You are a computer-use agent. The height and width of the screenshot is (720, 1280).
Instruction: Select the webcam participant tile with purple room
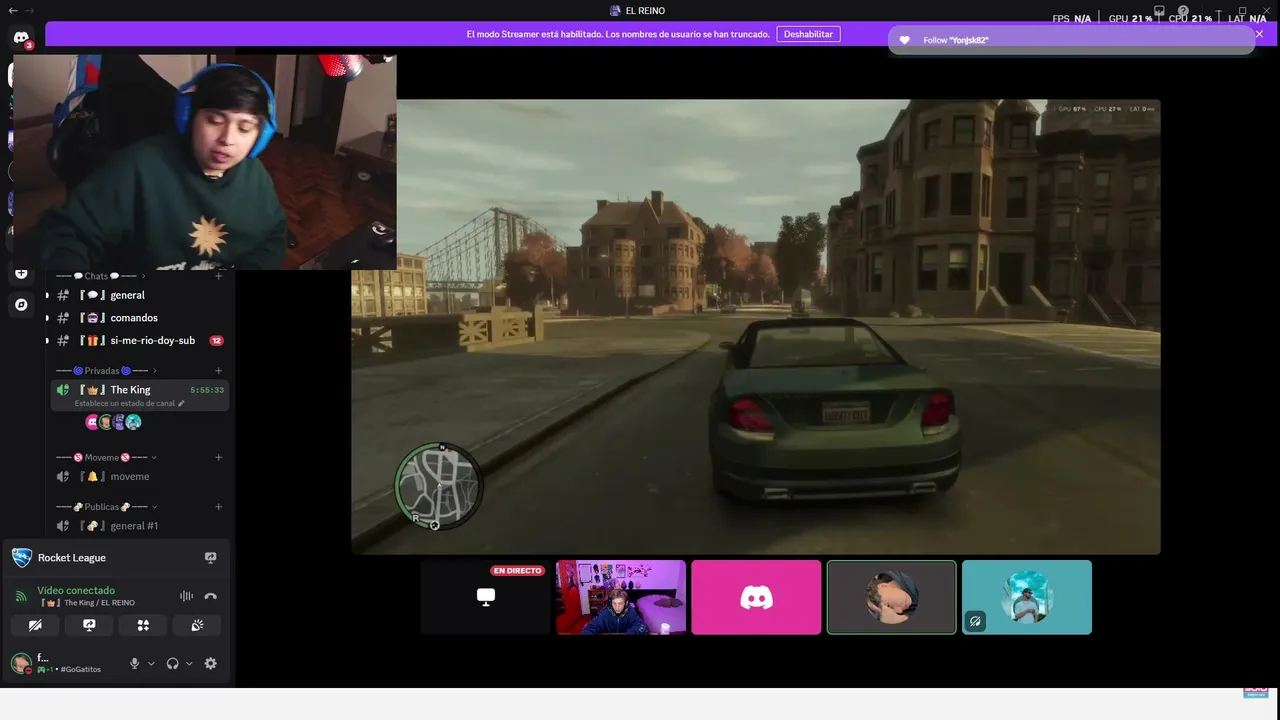point(621,597)
